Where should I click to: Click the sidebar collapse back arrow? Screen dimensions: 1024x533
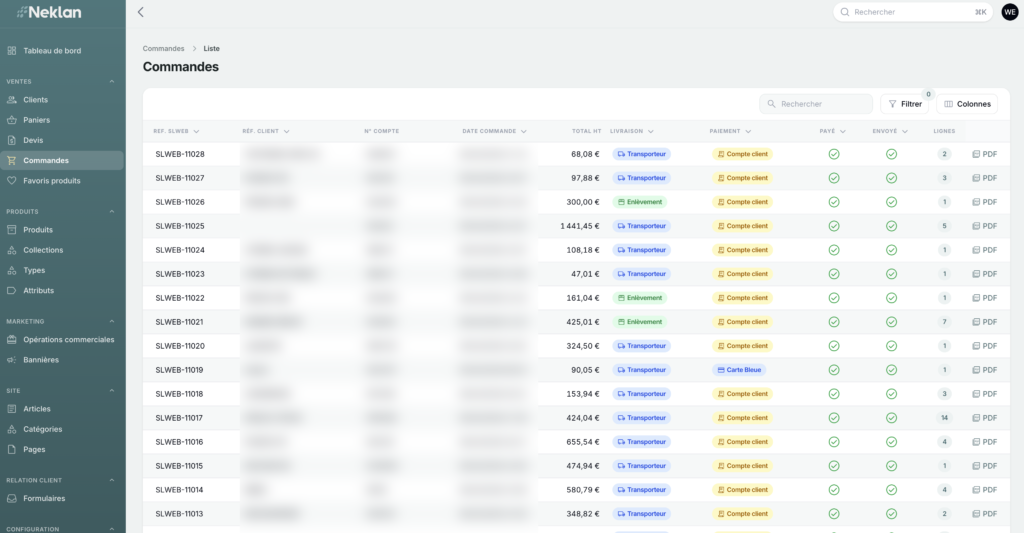[140, 12]
